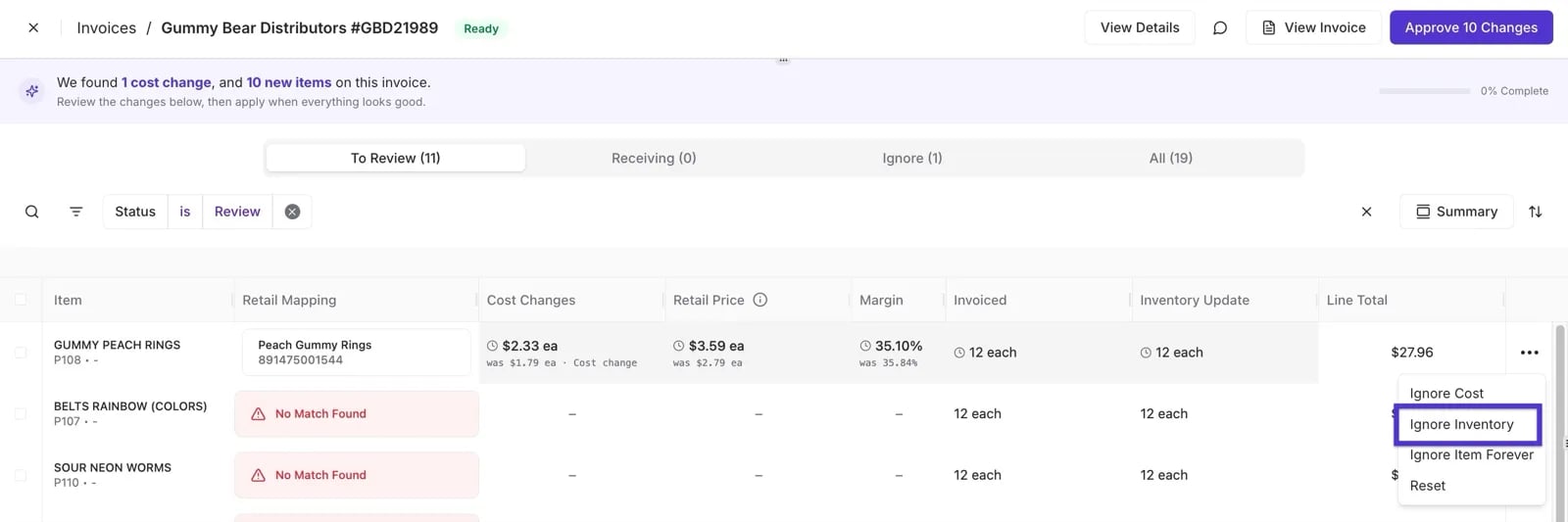The width and height of the screenshot is (1568, 522).
Task: Open the comments chat bubble icon
Action: 1220,27
